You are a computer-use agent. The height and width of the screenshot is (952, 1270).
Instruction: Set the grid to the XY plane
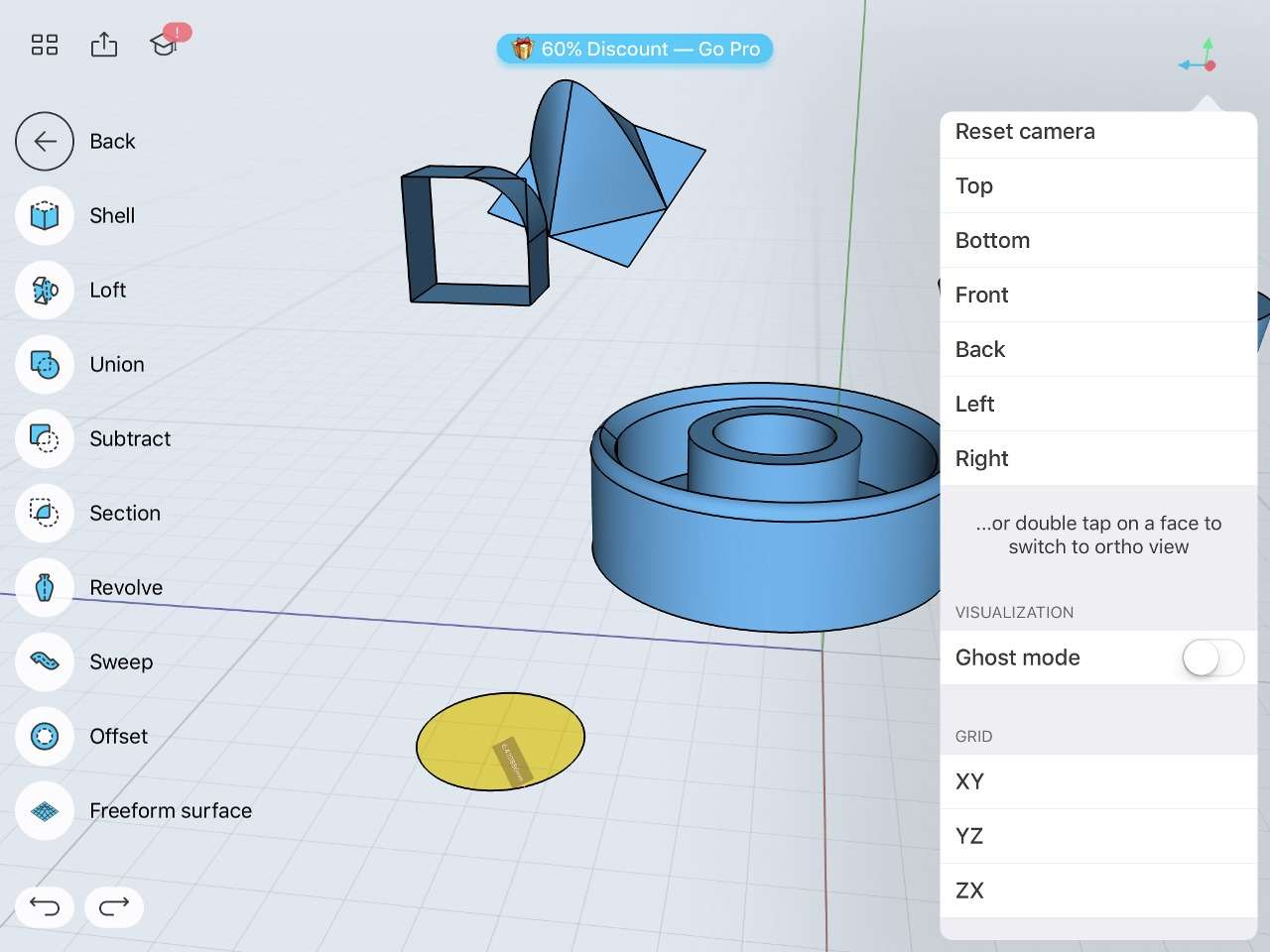(1097, 781)
